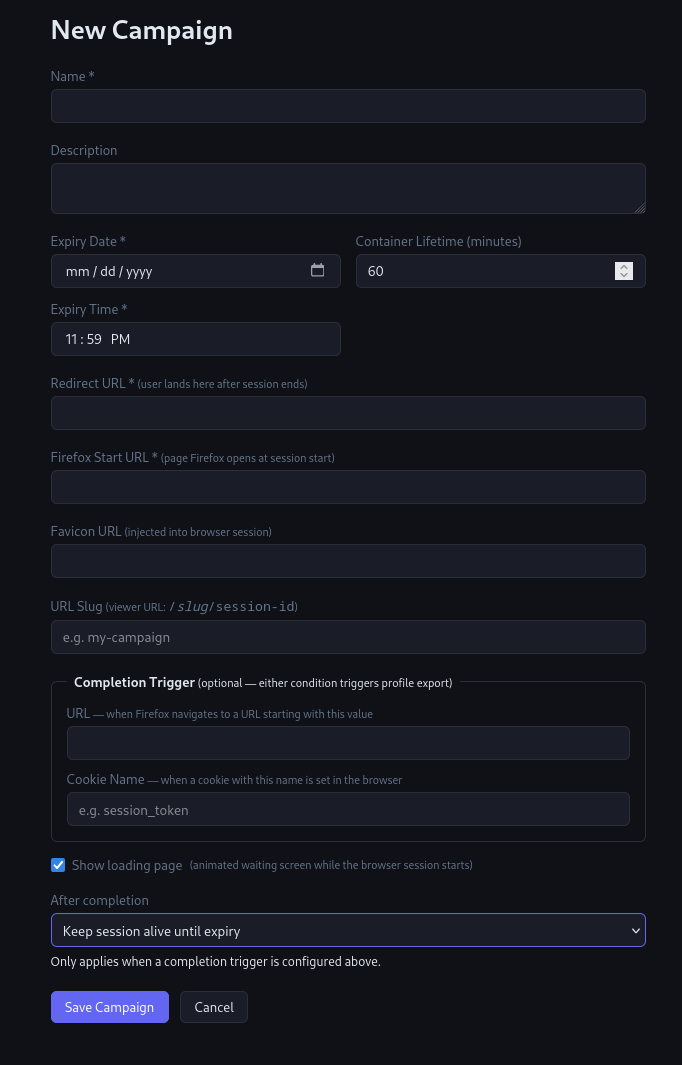The width and height of the screenshot is (682, 1065).
Task: Open the Keep session alive until expiry dropdown
Action: [348, 930]
